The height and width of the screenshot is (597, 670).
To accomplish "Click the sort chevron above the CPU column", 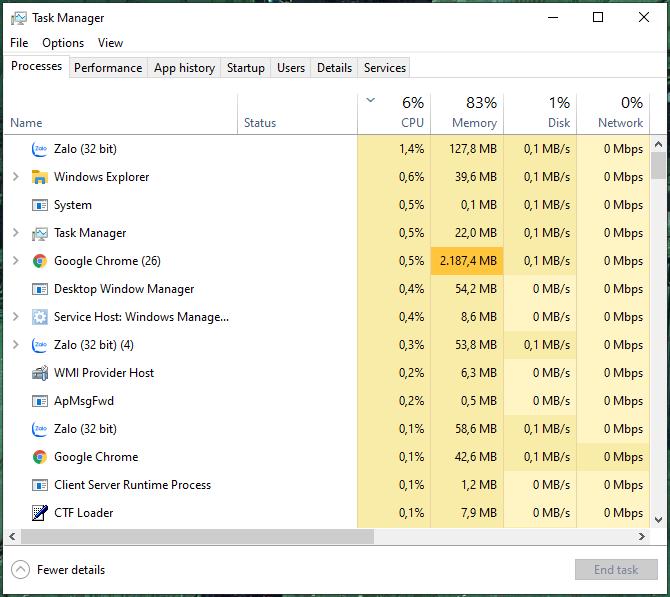I will coord(370,100).
